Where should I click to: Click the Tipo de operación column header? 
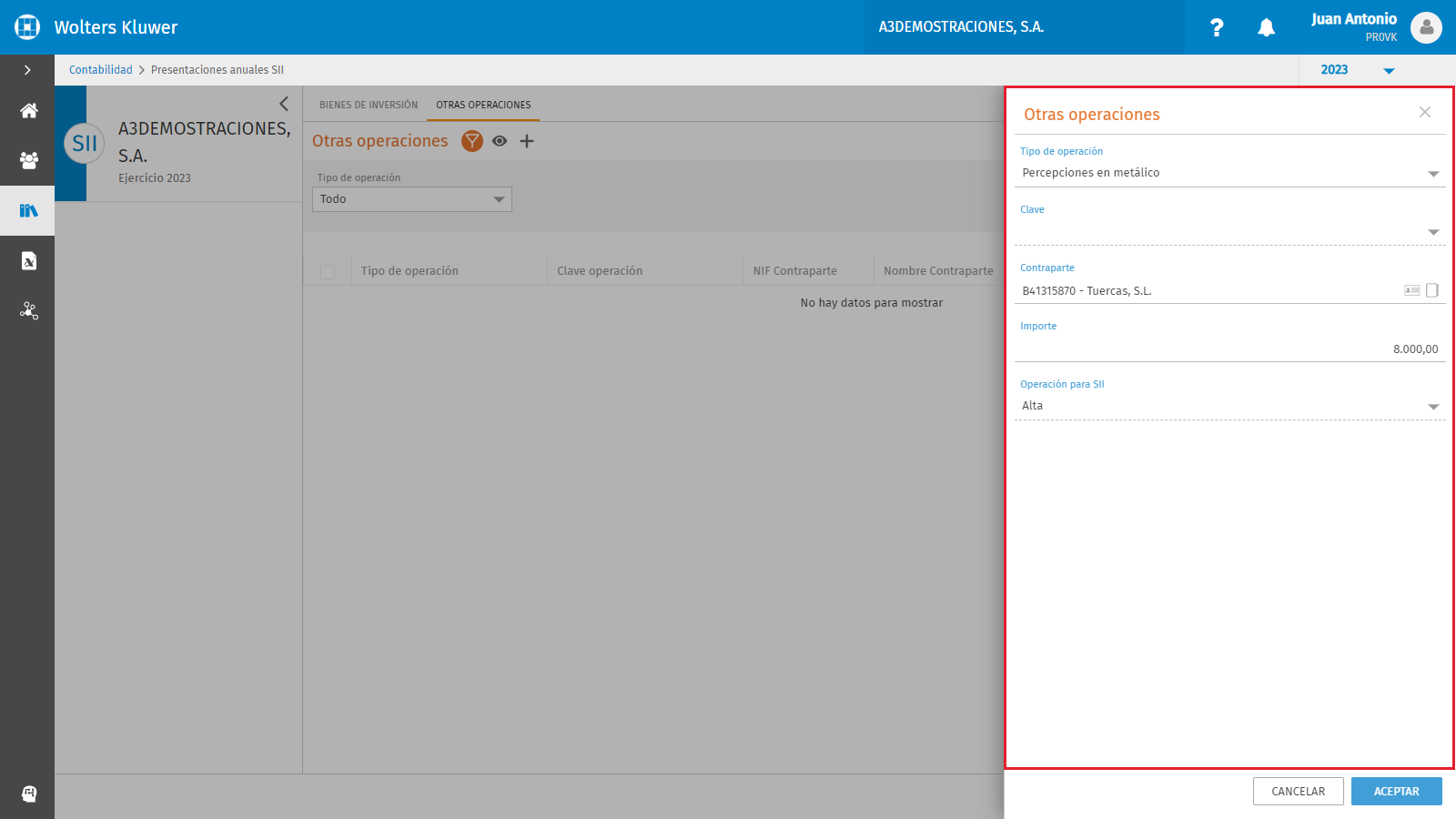pos(409,271)
